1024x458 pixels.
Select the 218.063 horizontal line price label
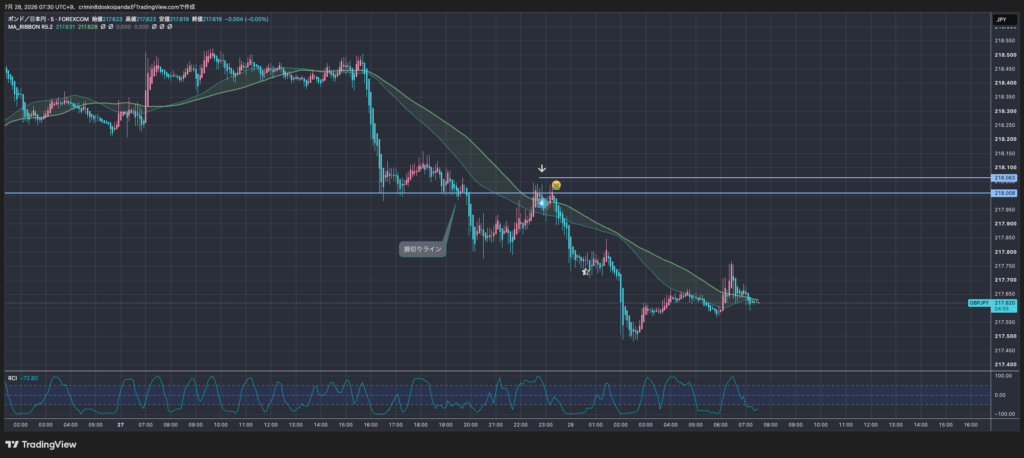[1004, 178]
